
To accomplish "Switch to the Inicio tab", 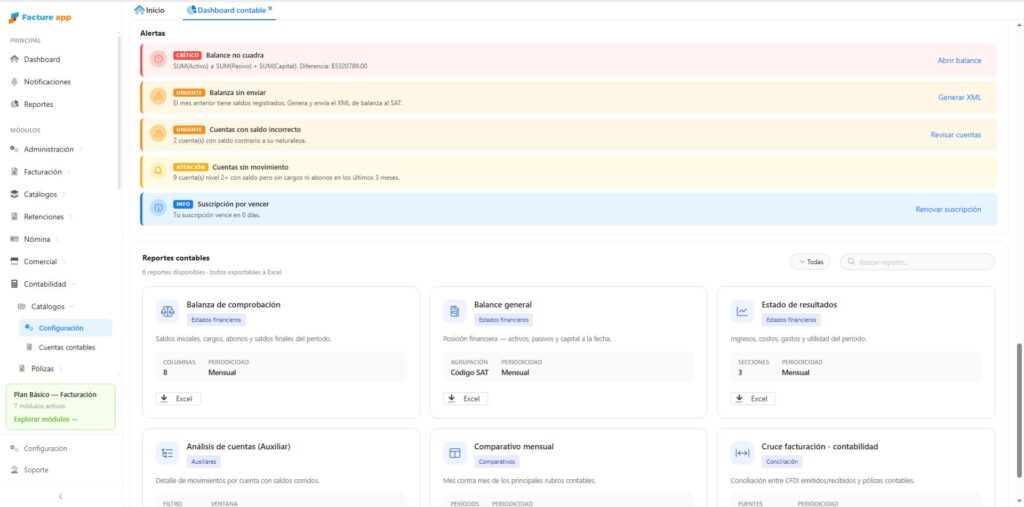I will click(150, 10).
